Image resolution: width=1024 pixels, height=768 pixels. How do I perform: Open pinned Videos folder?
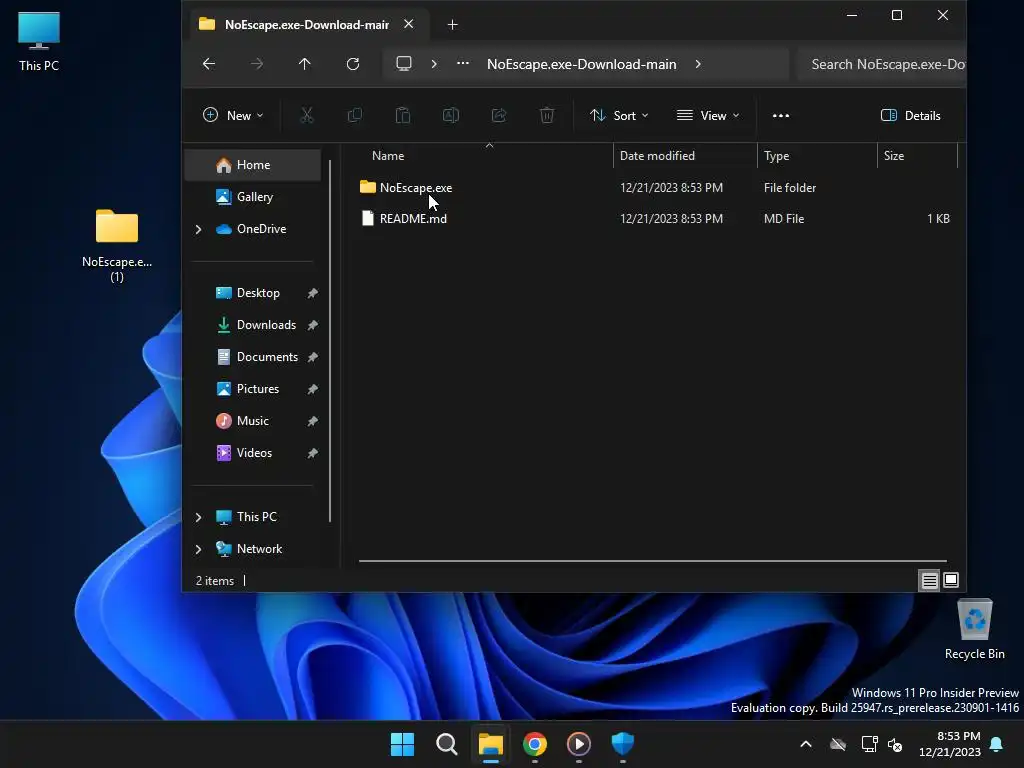254,453
